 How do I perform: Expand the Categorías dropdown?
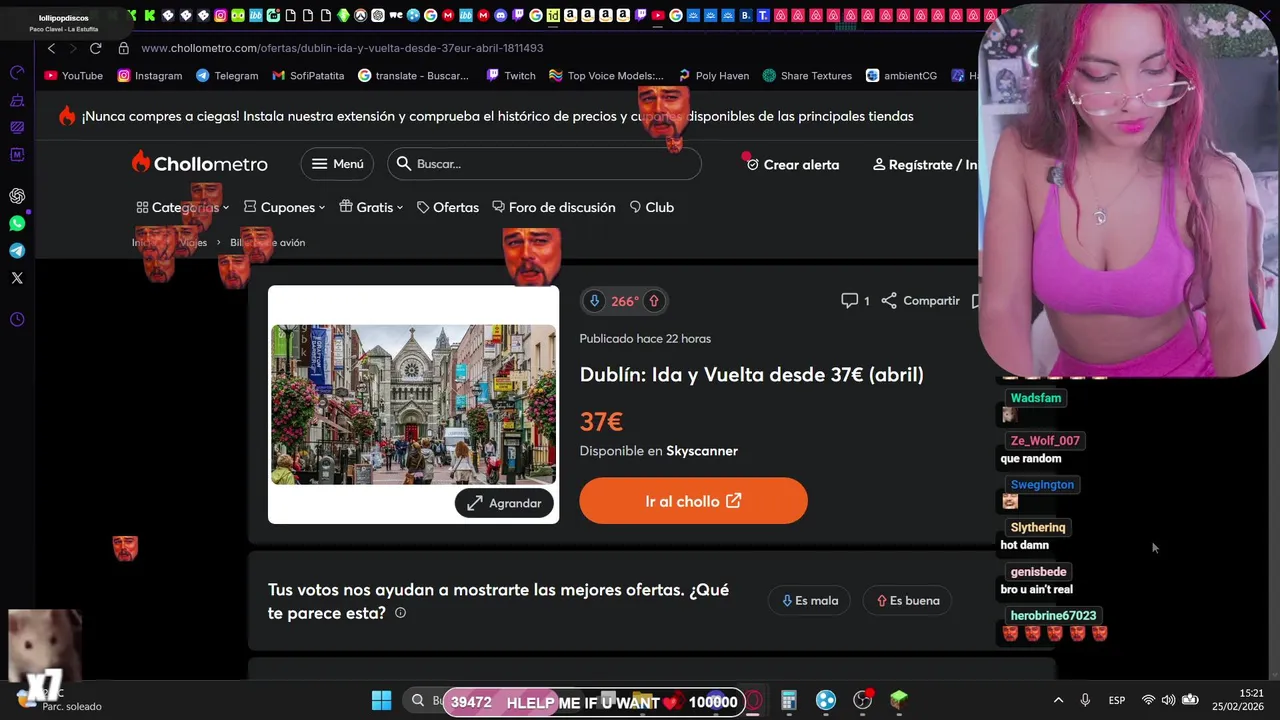pos(183,207)
